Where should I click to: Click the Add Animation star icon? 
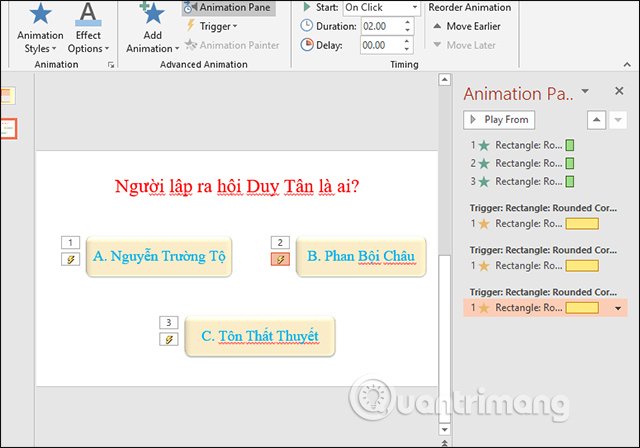point(153,13)
